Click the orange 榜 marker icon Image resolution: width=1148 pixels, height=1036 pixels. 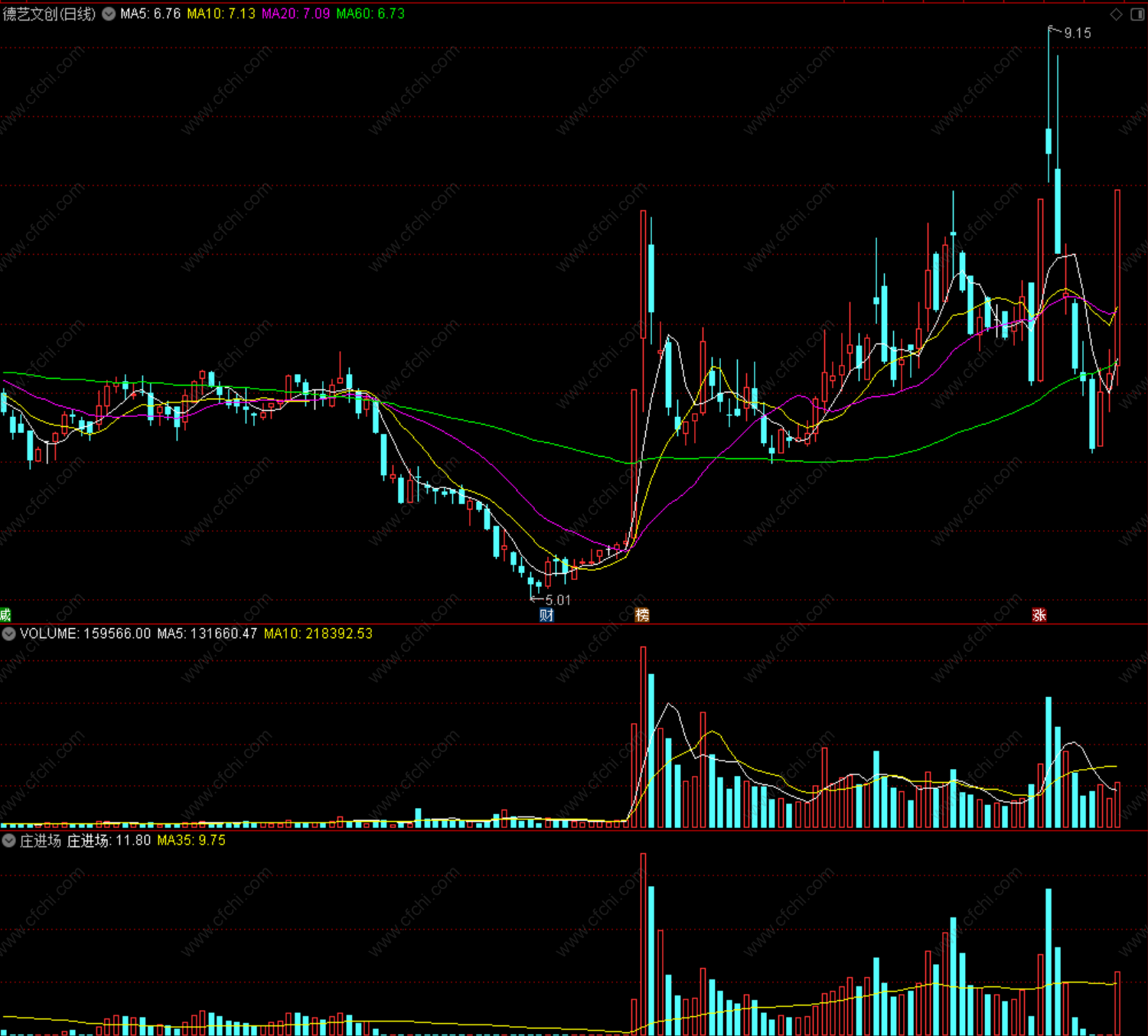(x=642, y=615)
